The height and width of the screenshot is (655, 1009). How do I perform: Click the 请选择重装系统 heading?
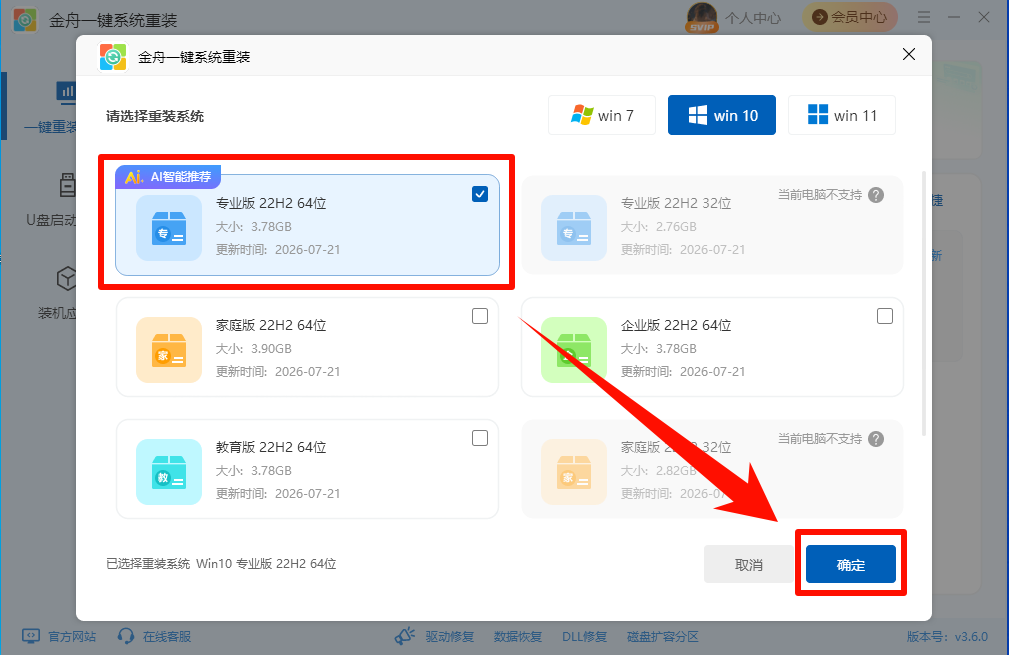pos(154,116)
